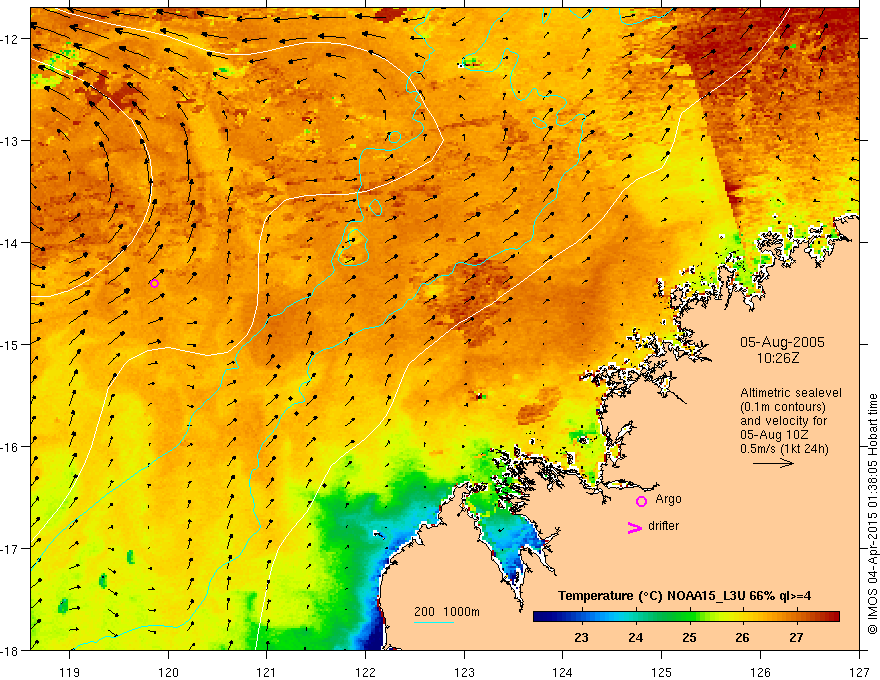This screenshot has height=680, width=880.
Task: Click the 0.5m/s velocity scale arrow
Action: point(773,463)
